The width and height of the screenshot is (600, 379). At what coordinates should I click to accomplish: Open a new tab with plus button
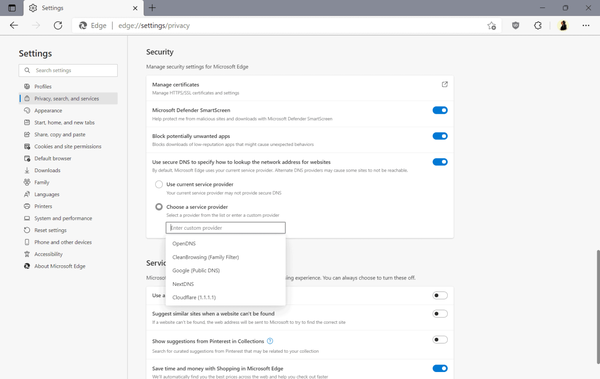[152, 8]
